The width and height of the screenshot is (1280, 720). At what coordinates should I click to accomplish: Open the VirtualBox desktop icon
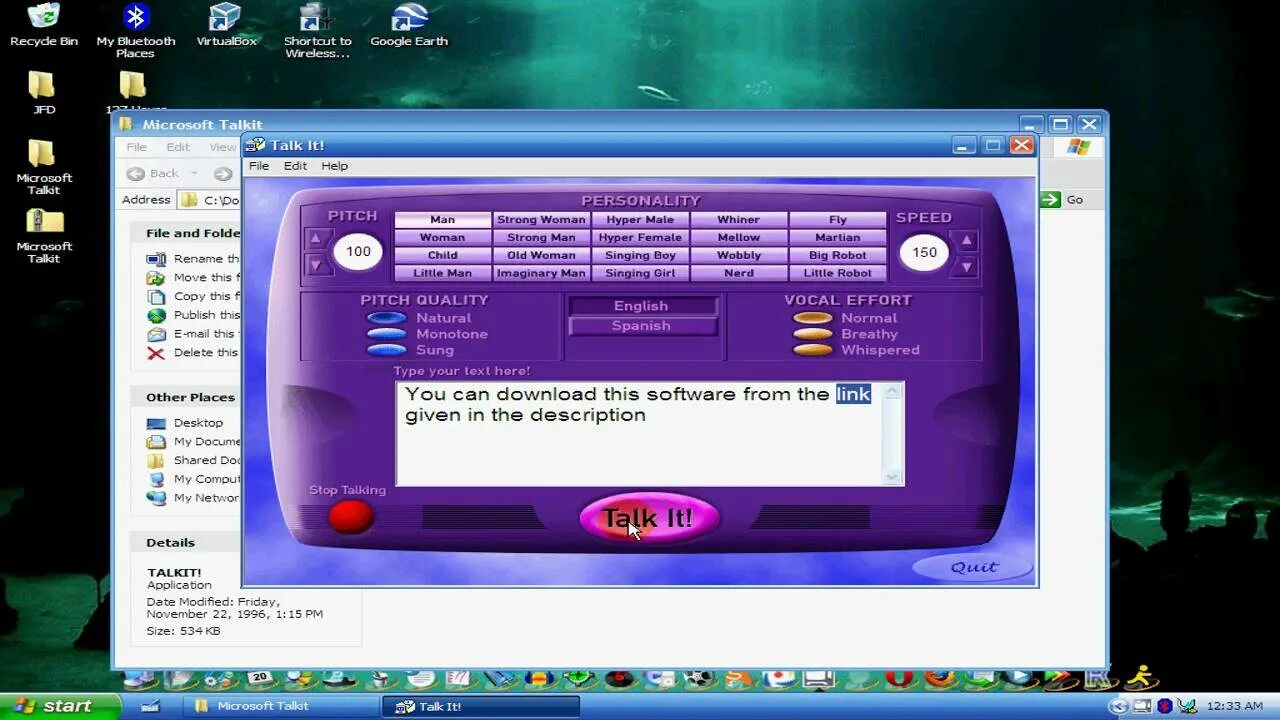[227, 25]
